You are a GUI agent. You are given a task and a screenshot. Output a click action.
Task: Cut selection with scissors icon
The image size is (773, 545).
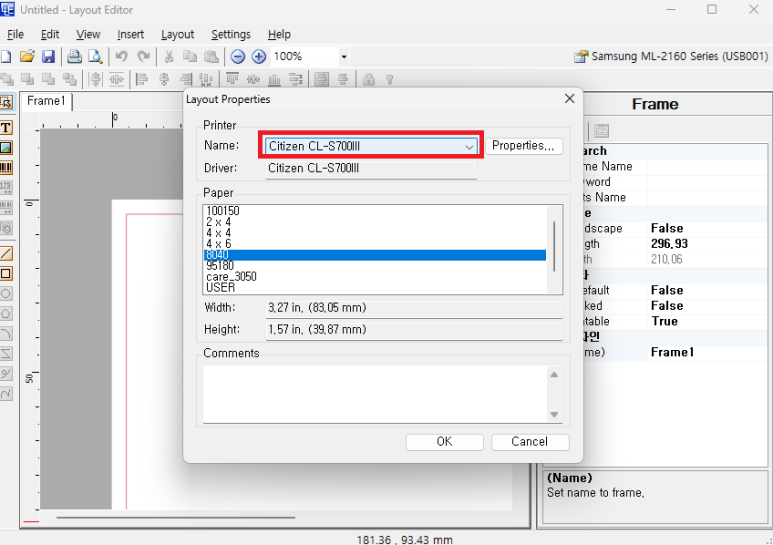[x=169, y=57]
